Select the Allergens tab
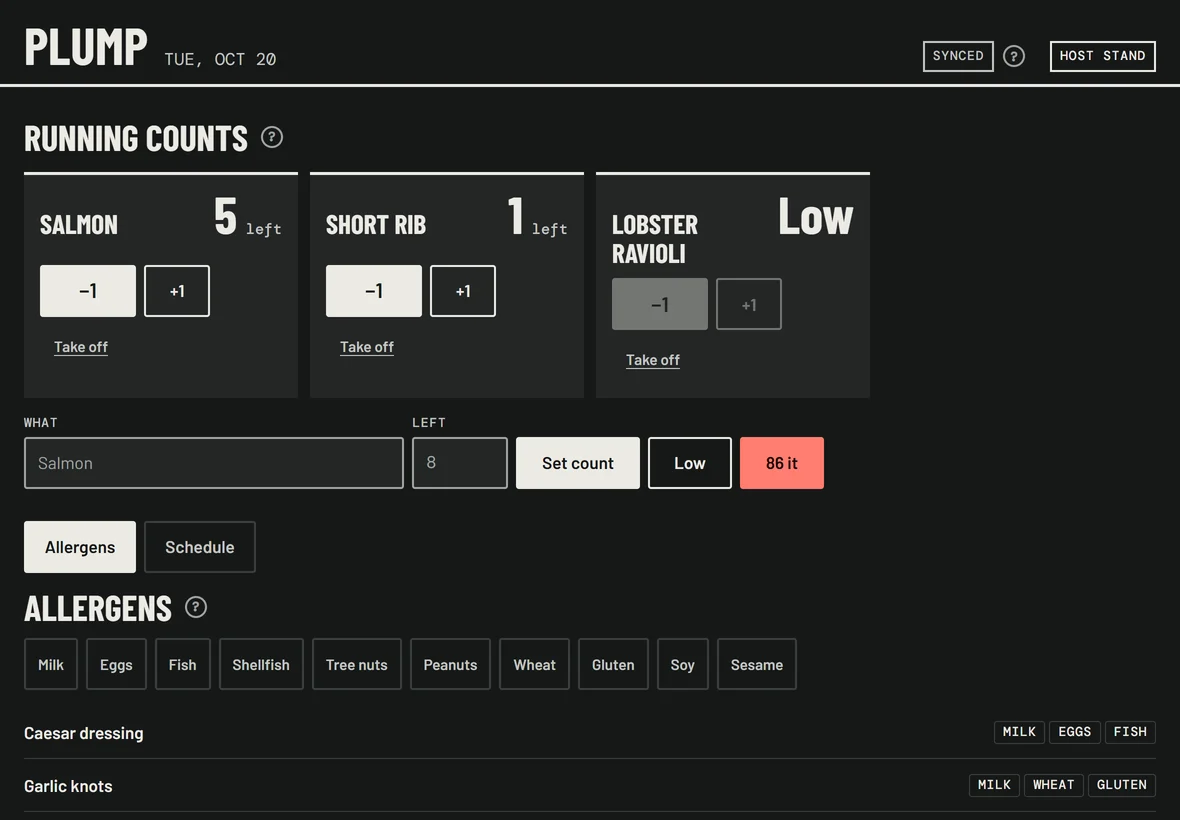 point(80,547)
